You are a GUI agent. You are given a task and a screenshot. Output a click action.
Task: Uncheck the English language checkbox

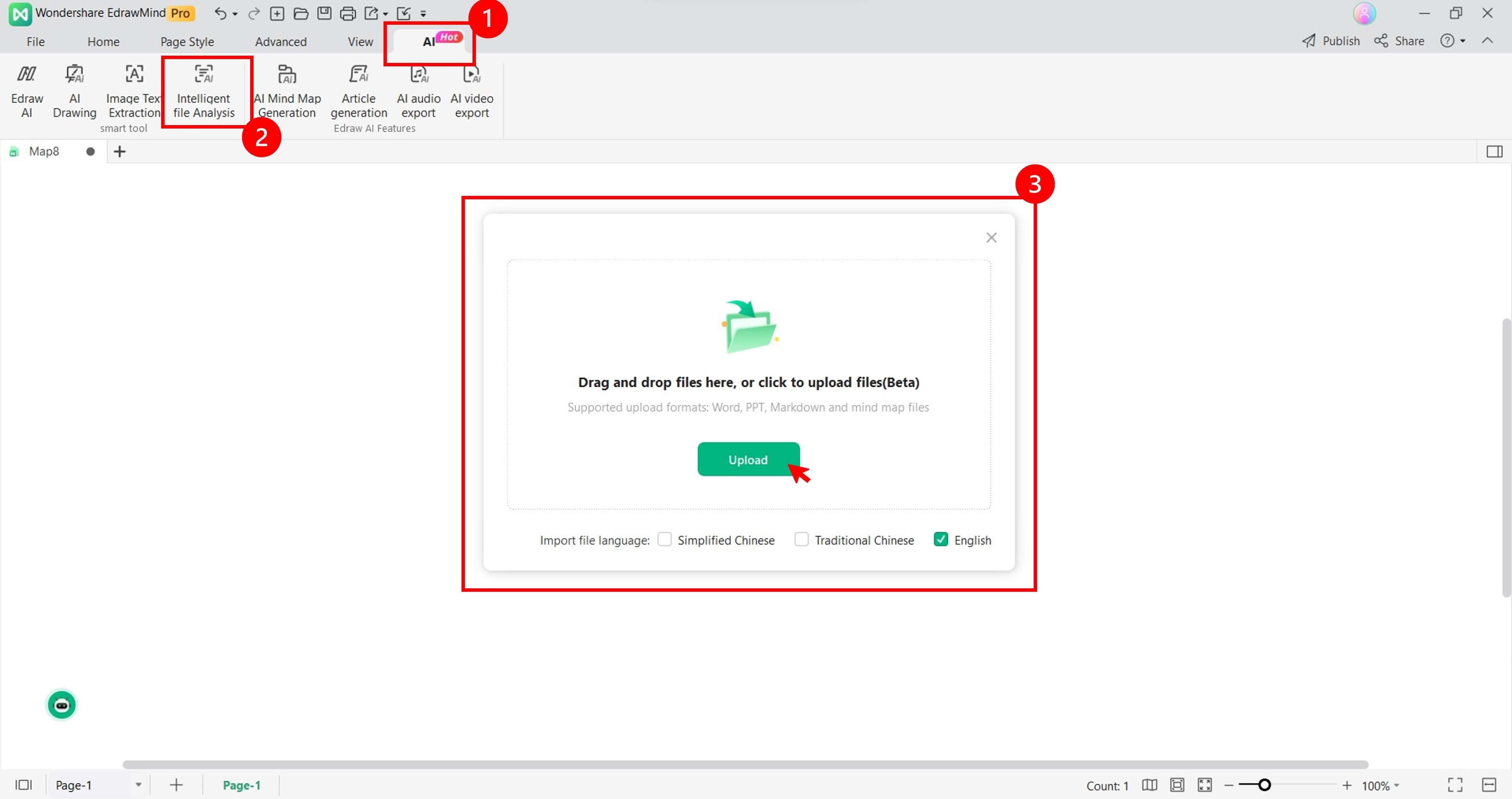pyautogui.click(x=940, y=540)
